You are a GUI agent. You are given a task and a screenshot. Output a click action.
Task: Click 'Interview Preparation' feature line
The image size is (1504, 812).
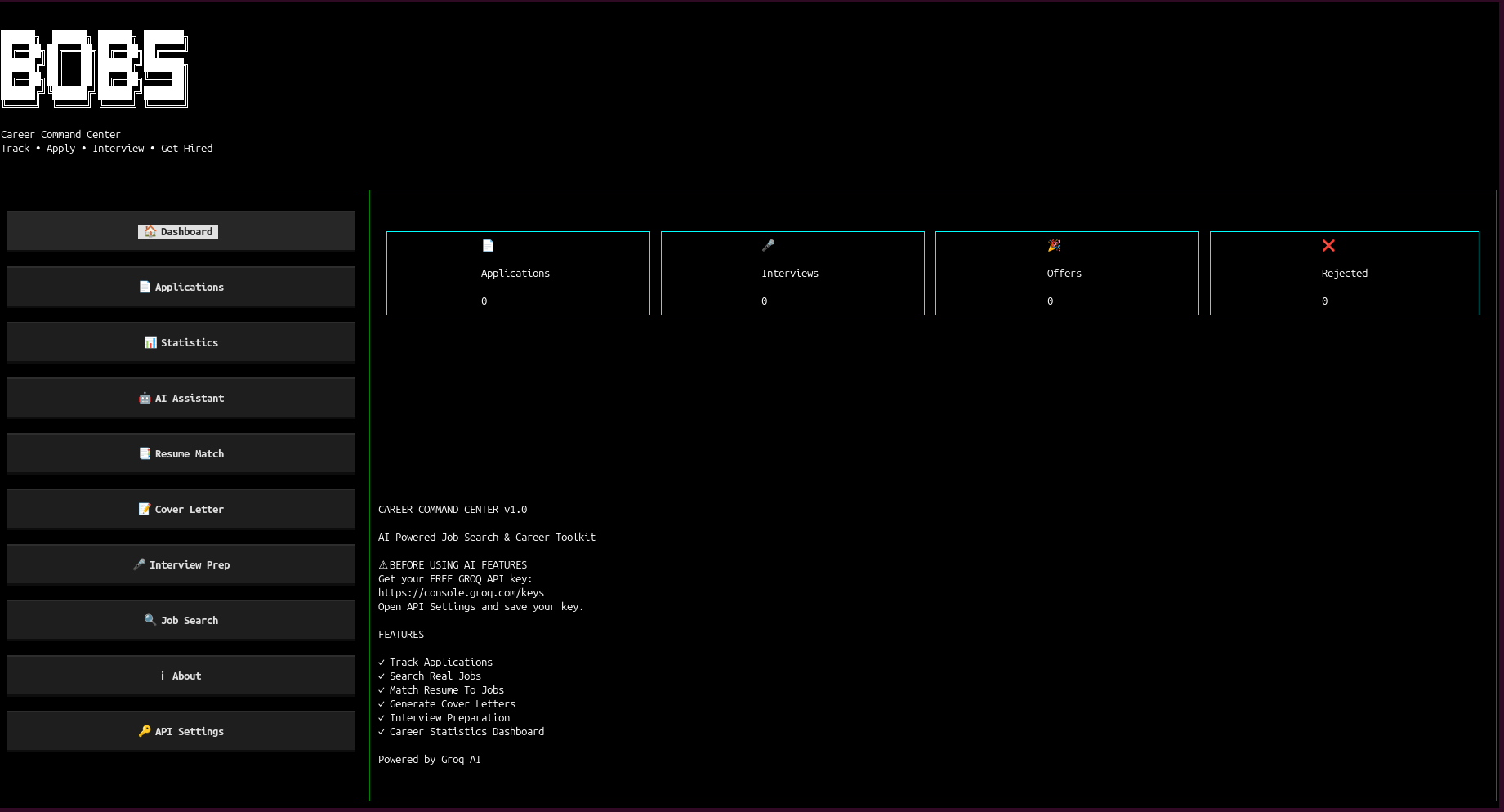[444, 717]
